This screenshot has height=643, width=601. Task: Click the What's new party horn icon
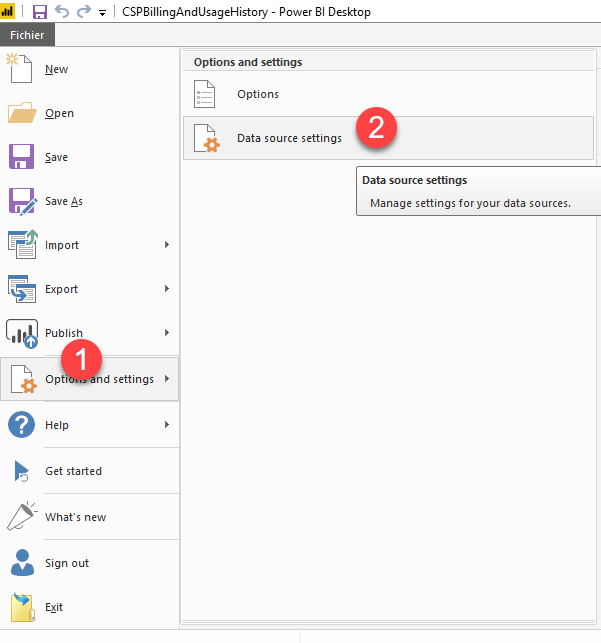[21, 516]
